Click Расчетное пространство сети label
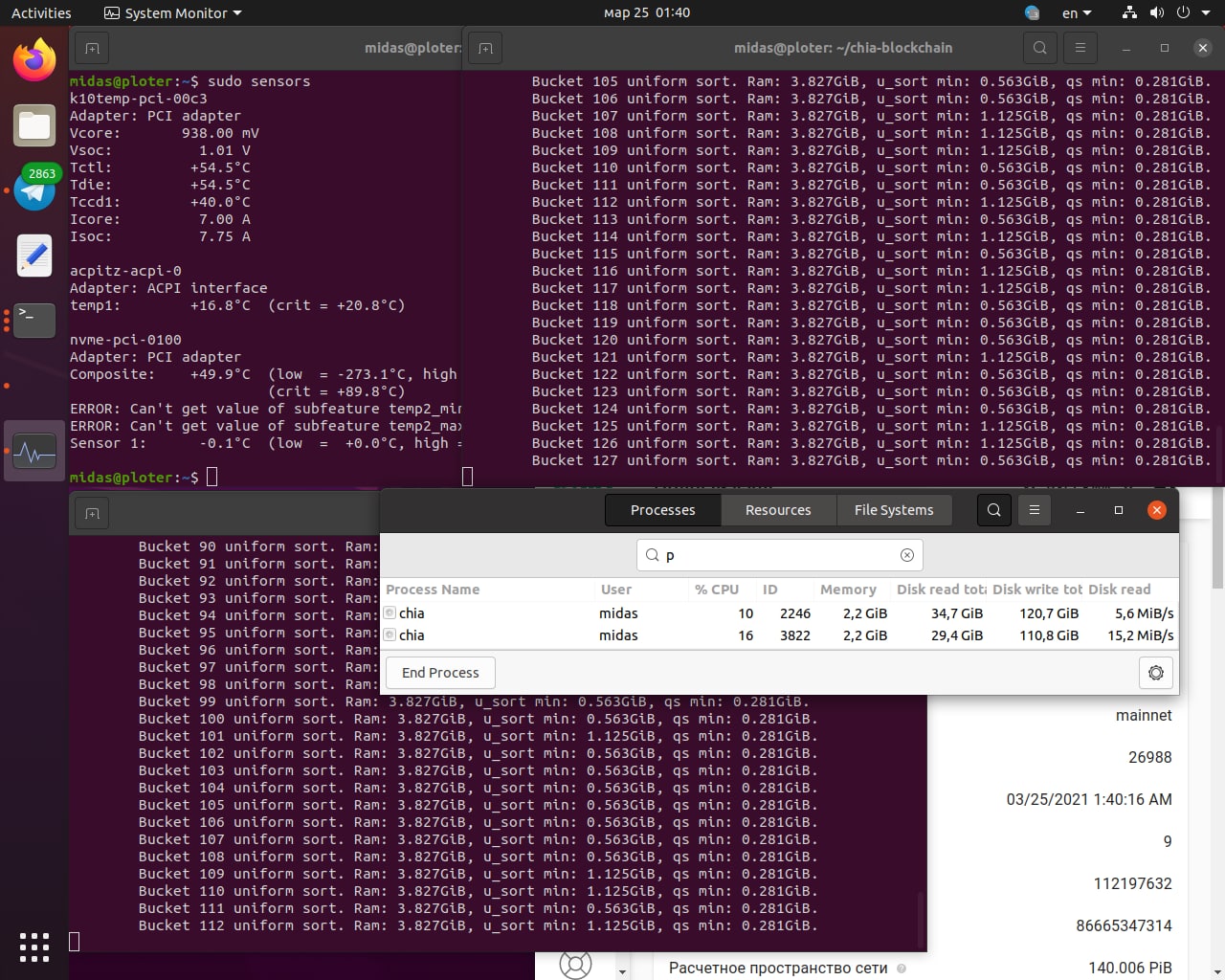Screen dimensions: 1225x980 pos(778,969)
